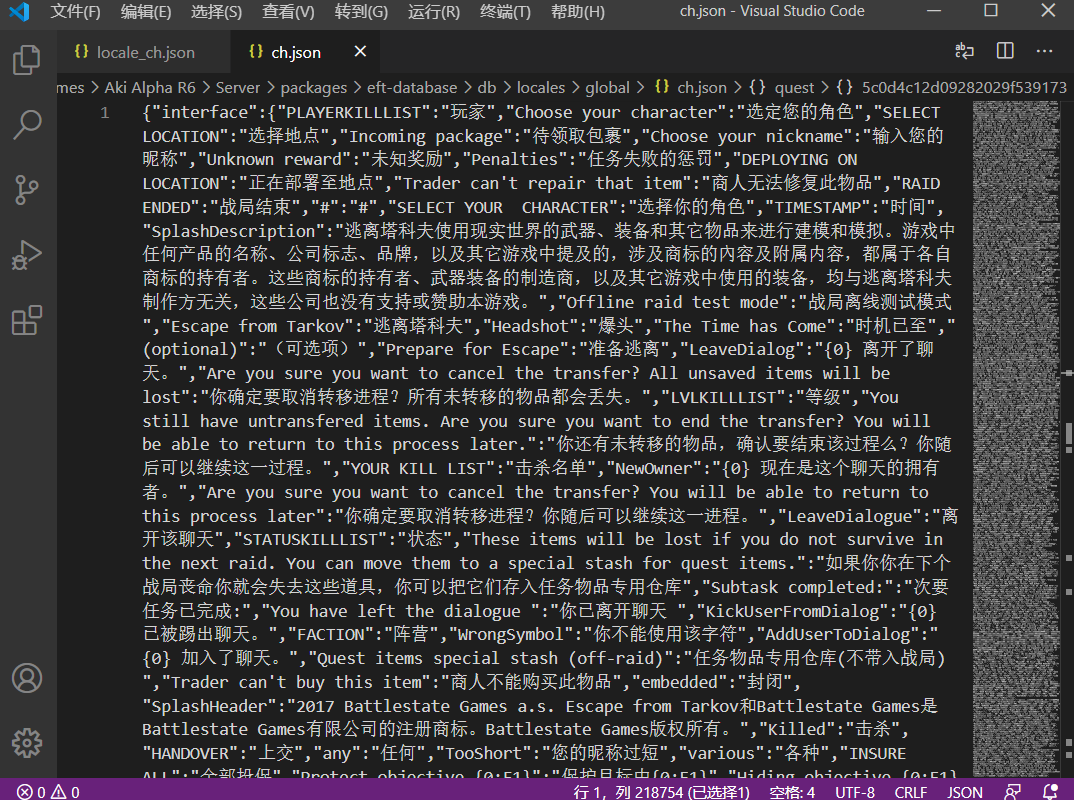Click the 行 1, 列 218754 cursor position

(x=662, y=792)
